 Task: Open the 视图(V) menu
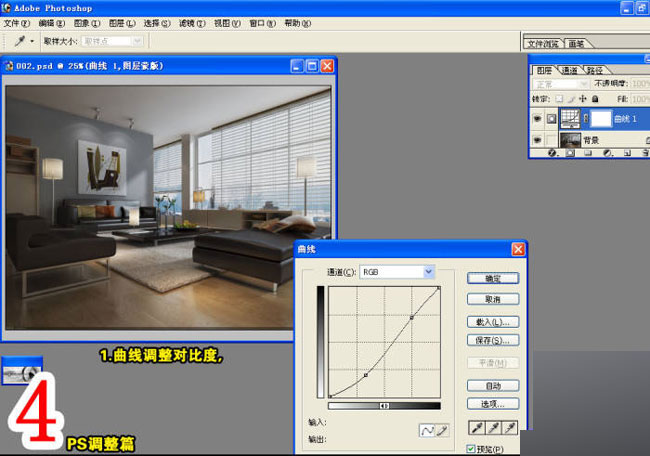click(x=227, y=23)
